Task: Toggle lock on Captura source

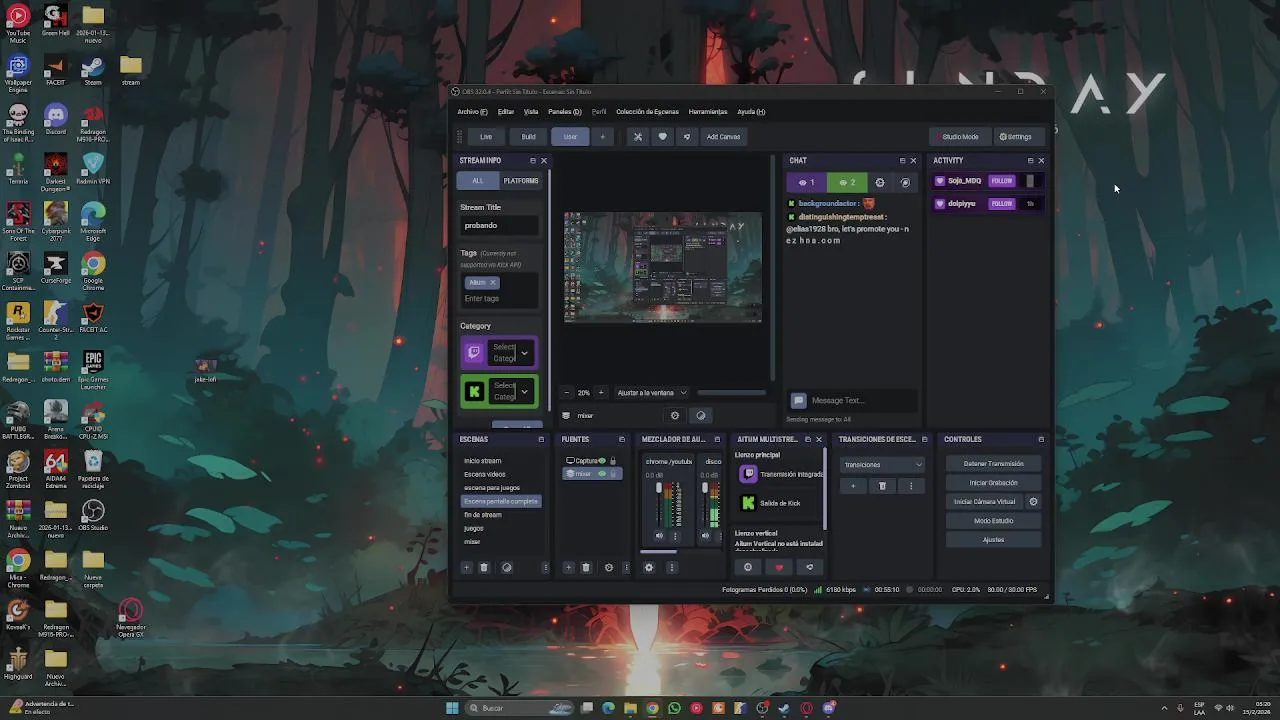Action: tap(613, 461)
